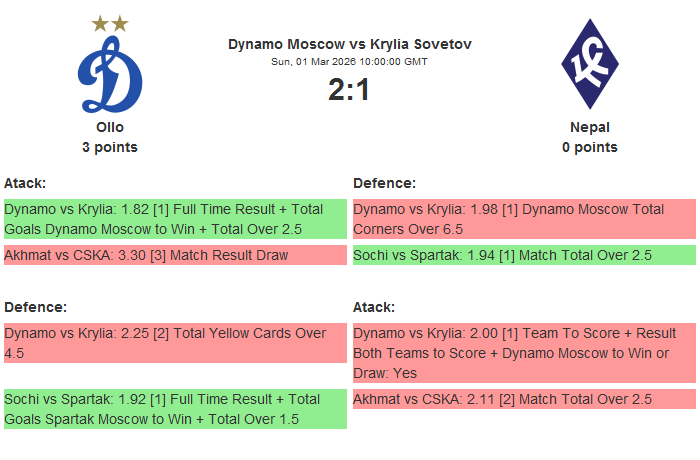This screenshot has width=700, height=460.
Task: Click the Akhmat vs CSKA Match Result Draw bet
Action: (x=175, y=255)
